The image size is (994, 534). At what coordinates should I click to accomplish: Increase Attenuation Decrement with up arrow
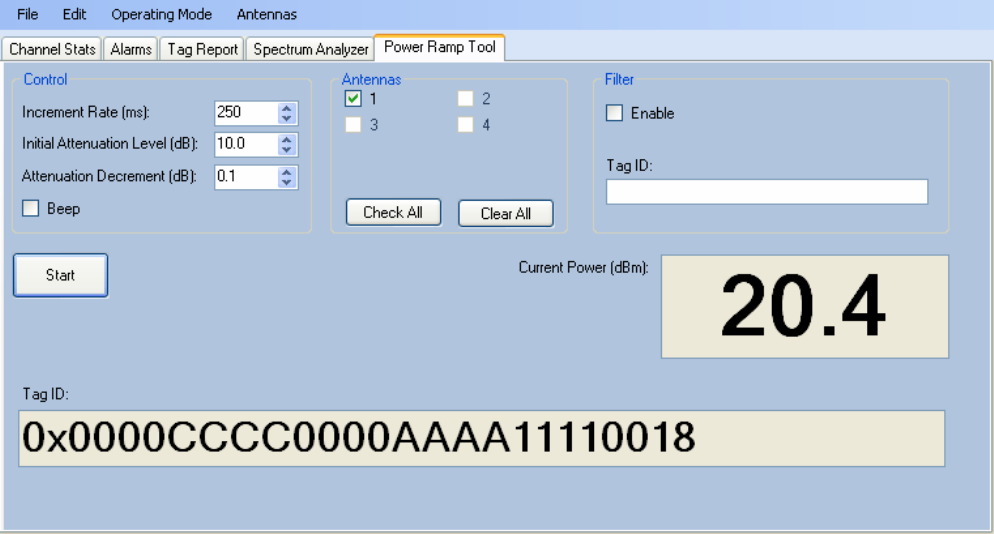pos(287,171)
